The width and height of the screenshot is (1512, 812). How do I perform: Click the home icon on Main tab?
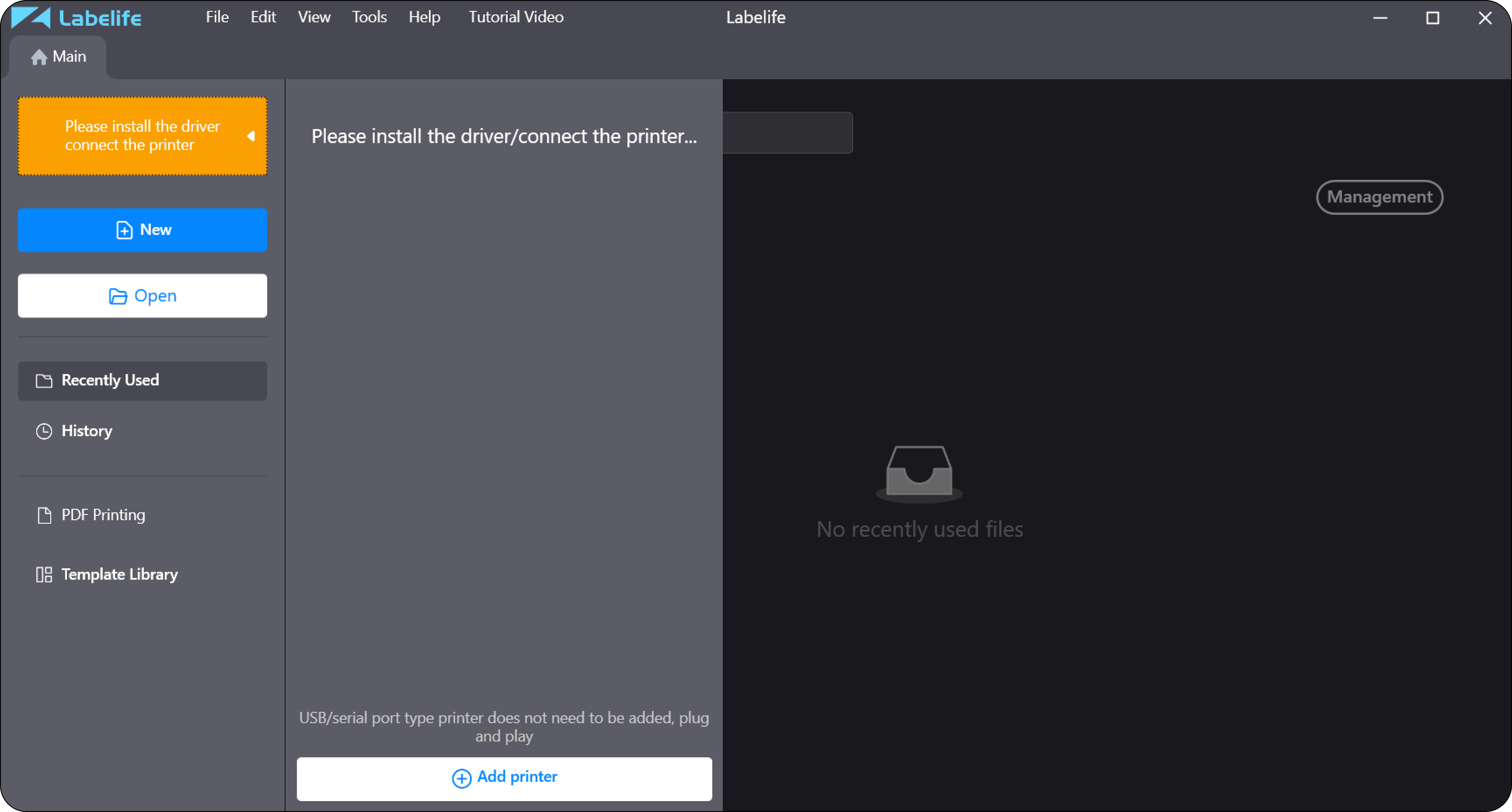point(39,57)
